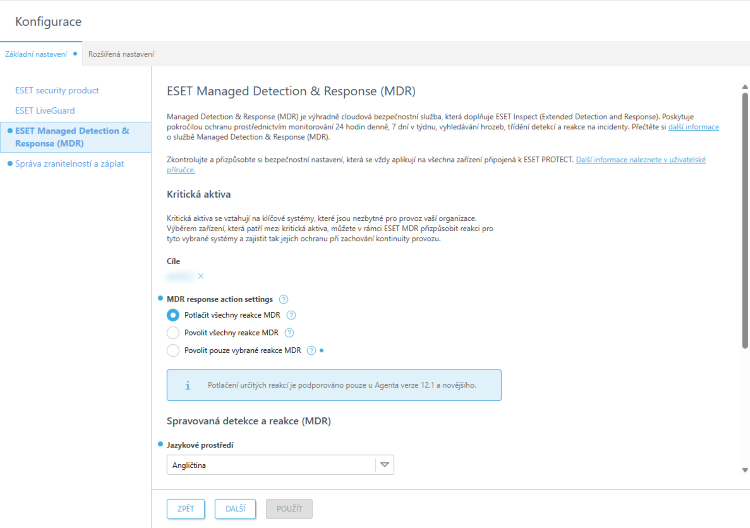
Task: Select Potlačit všechny reakce MDR radio button
Action: click(173, 315)
